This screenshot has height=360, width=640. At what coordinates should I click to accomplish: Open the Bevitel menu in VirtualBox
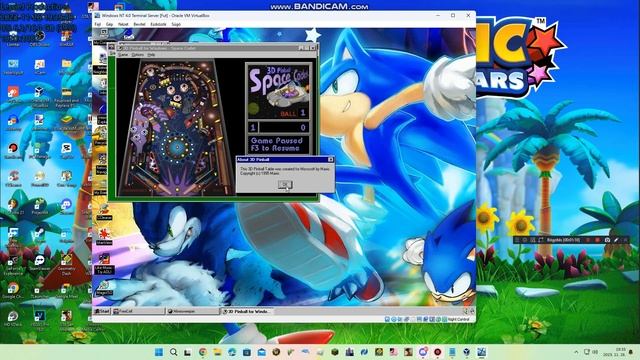click(x=139, y=24)
